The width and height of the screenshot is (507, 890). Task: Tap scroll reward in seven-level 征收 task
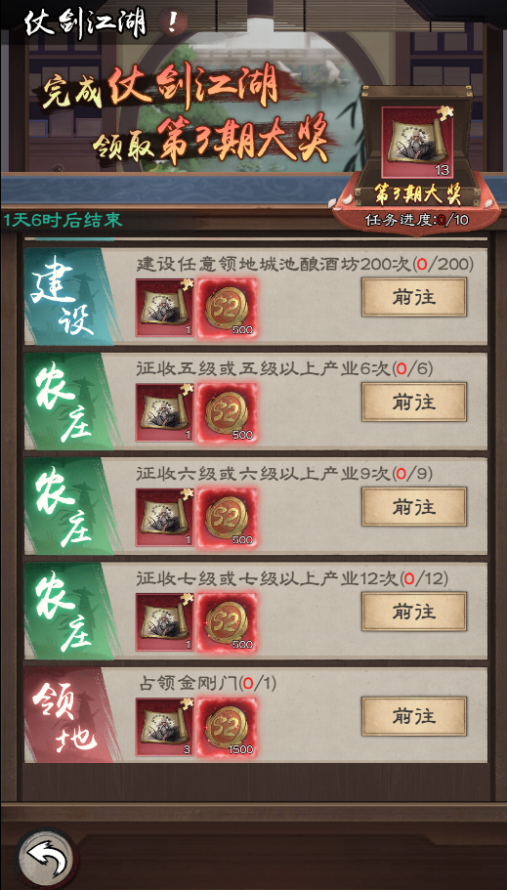(x=164, y=622)
